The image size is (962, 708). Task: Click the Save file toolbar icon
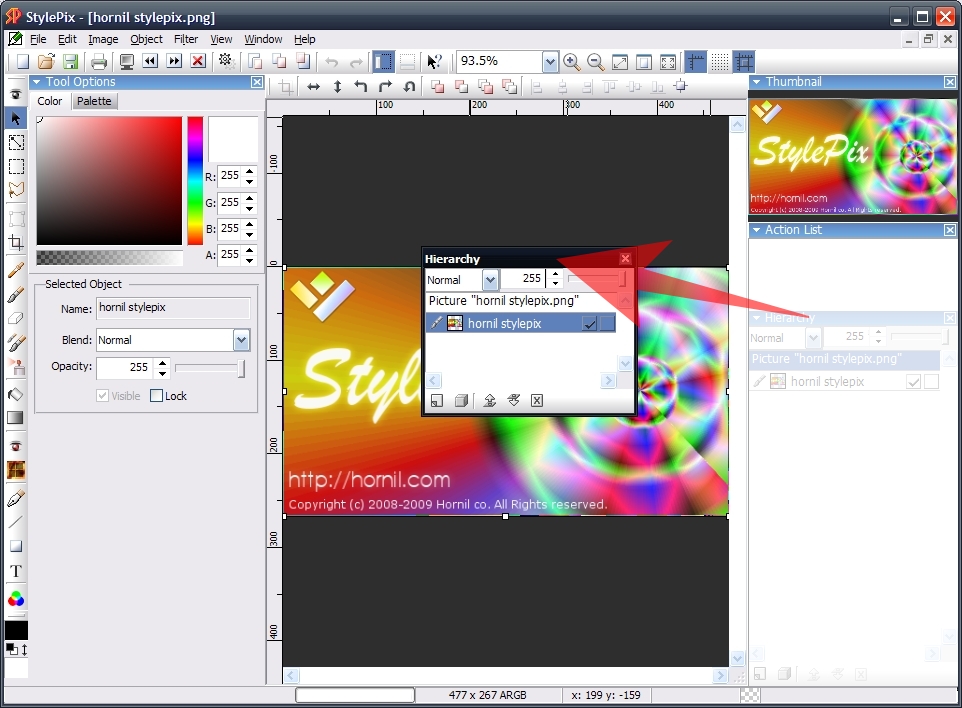point(70,61)
